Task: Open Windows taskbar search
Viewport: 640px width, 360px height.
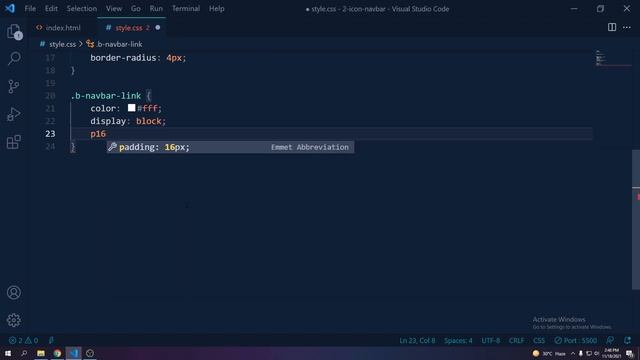Action: click(x=24, y=353)
